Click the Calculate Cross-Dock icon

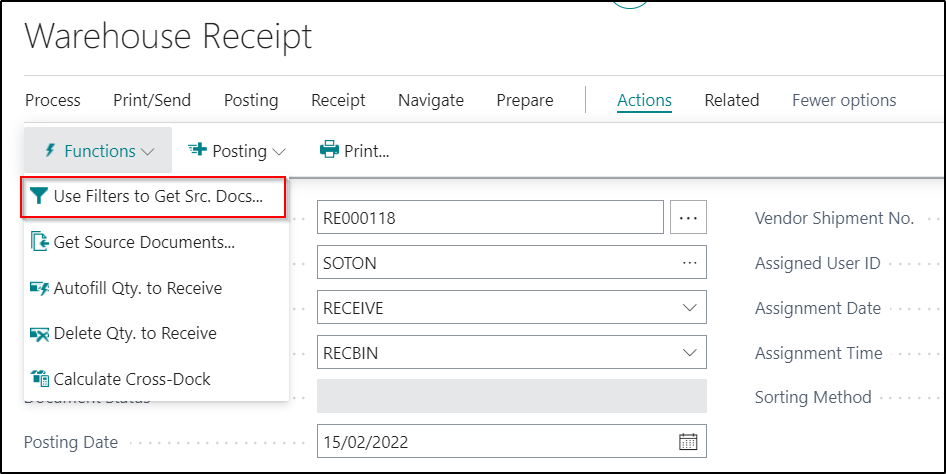pyautogui.click(x=40, y=379)
